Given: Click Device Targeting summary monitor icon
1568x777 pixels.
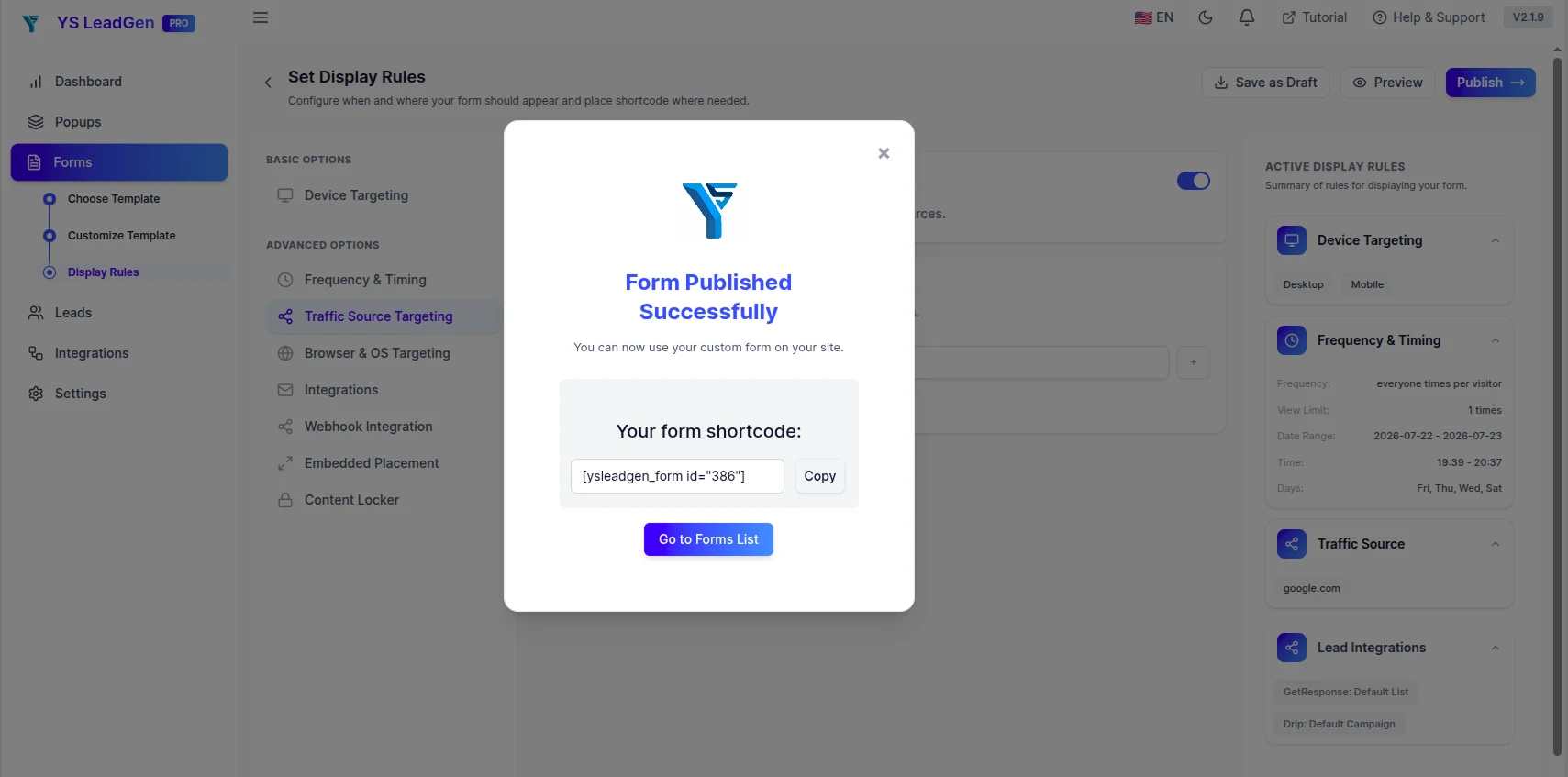Looking at the screenshot, I should (x=1292, y=240).
